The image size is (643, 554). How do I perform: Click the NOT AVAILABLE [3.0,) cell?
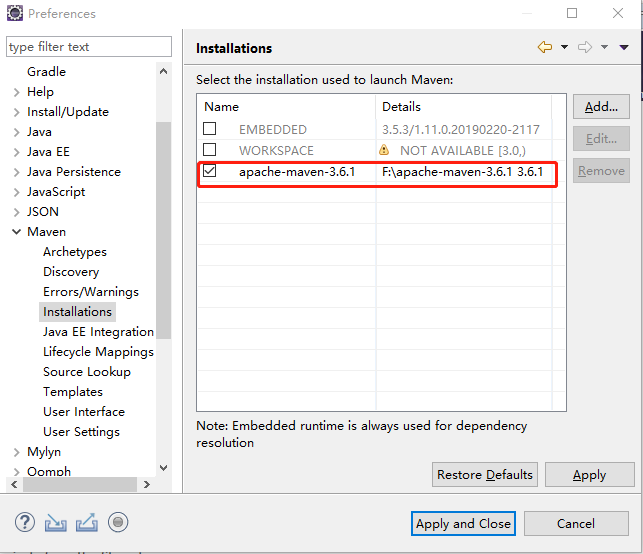point(463,151)
